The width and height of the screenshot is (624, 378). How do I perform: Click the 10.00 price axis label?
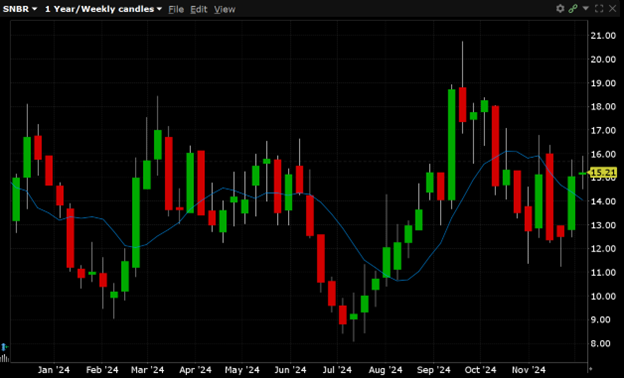point(603,296)
